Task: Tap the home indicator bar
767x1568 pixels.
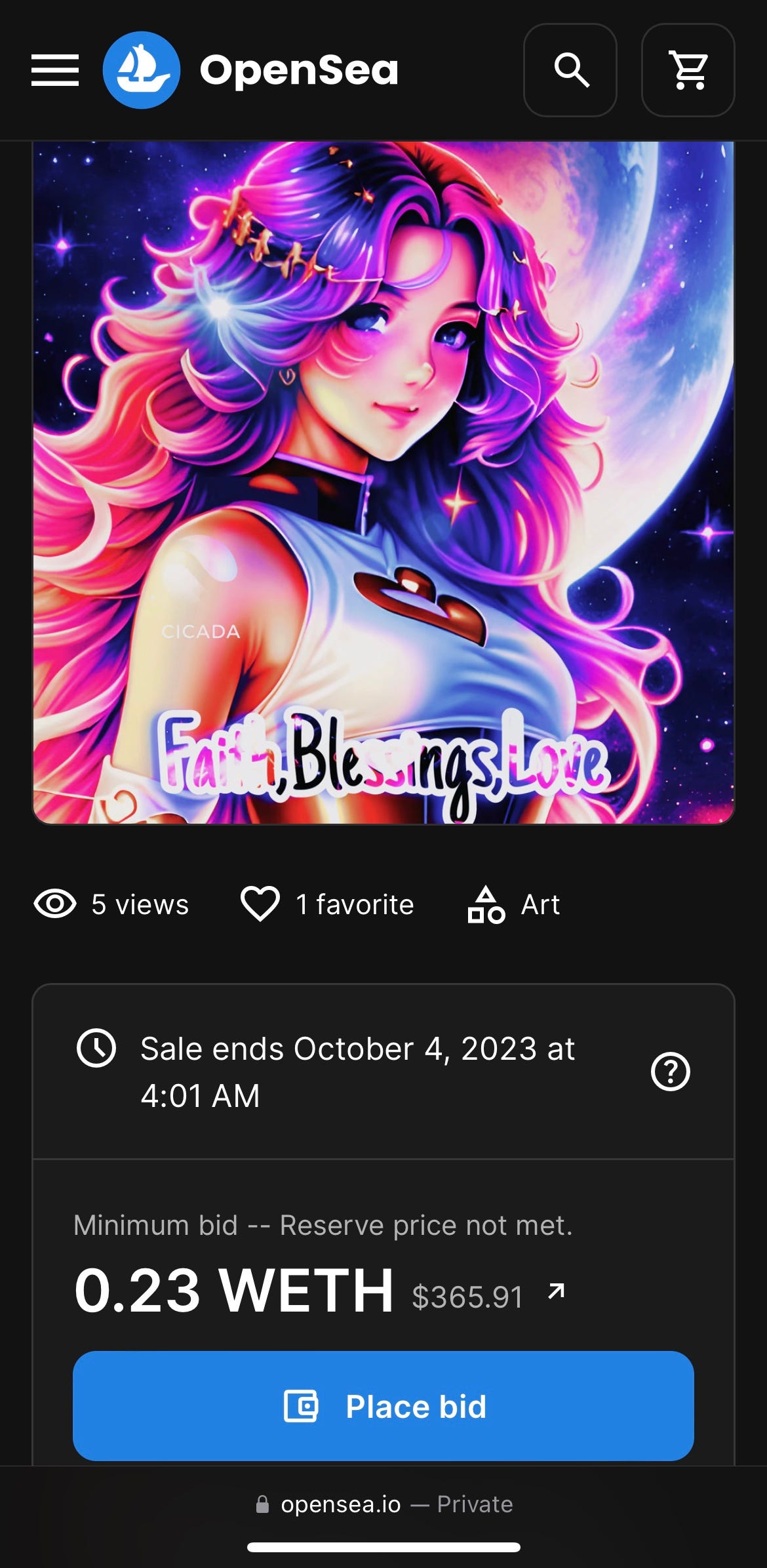Action: 383,1548
